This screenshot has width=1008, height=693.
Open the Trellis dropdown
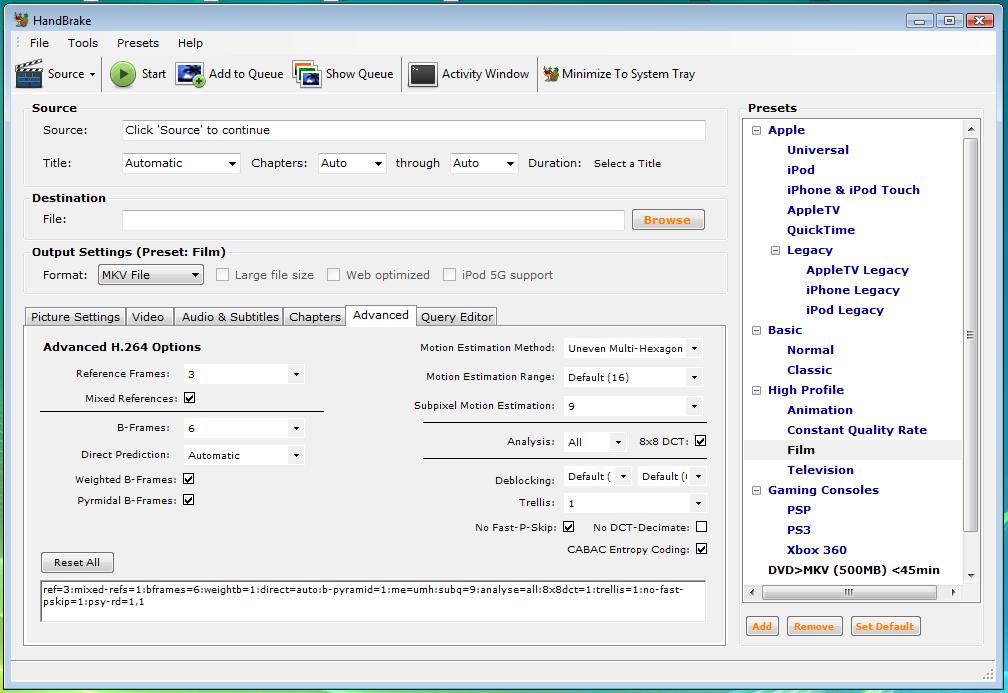point(634,503)
